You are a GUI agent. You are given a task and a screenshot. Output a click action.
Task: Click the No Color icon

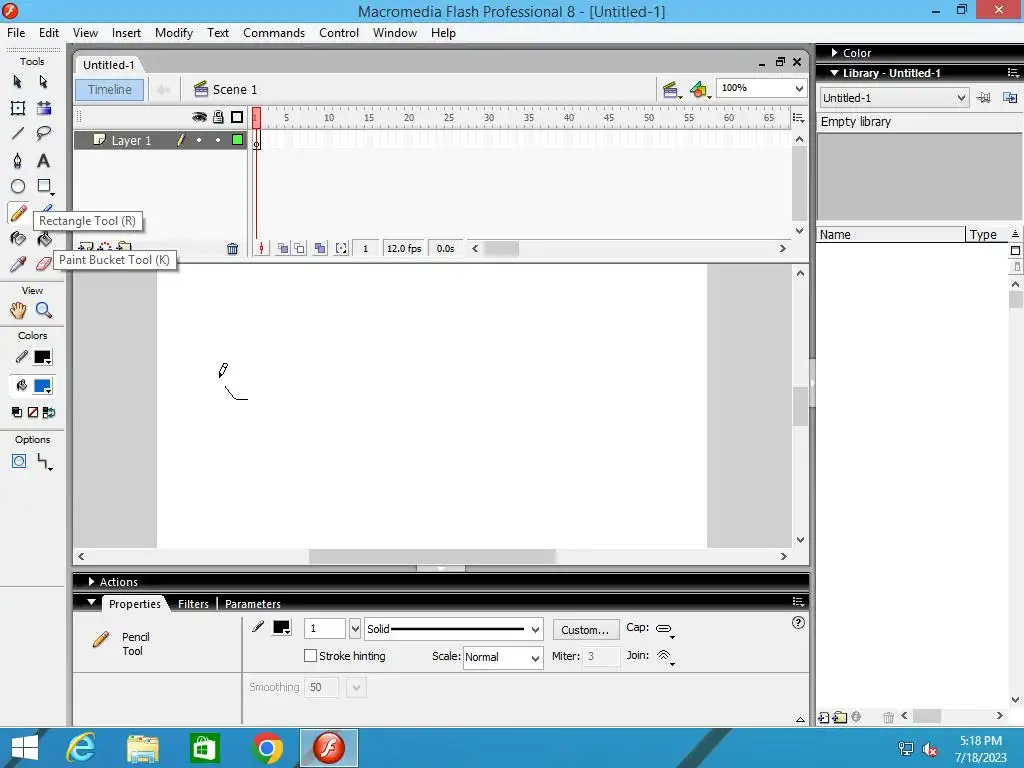tap(33, 412)
